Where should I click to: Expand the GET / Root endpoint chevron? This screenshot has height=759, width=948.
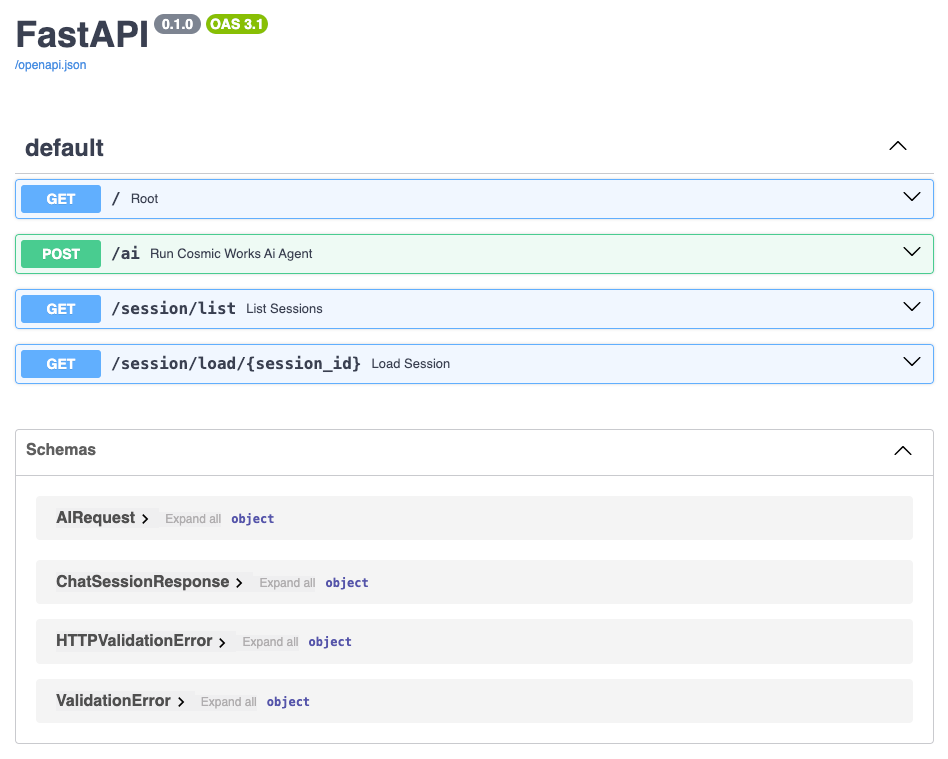pos(912,197)
